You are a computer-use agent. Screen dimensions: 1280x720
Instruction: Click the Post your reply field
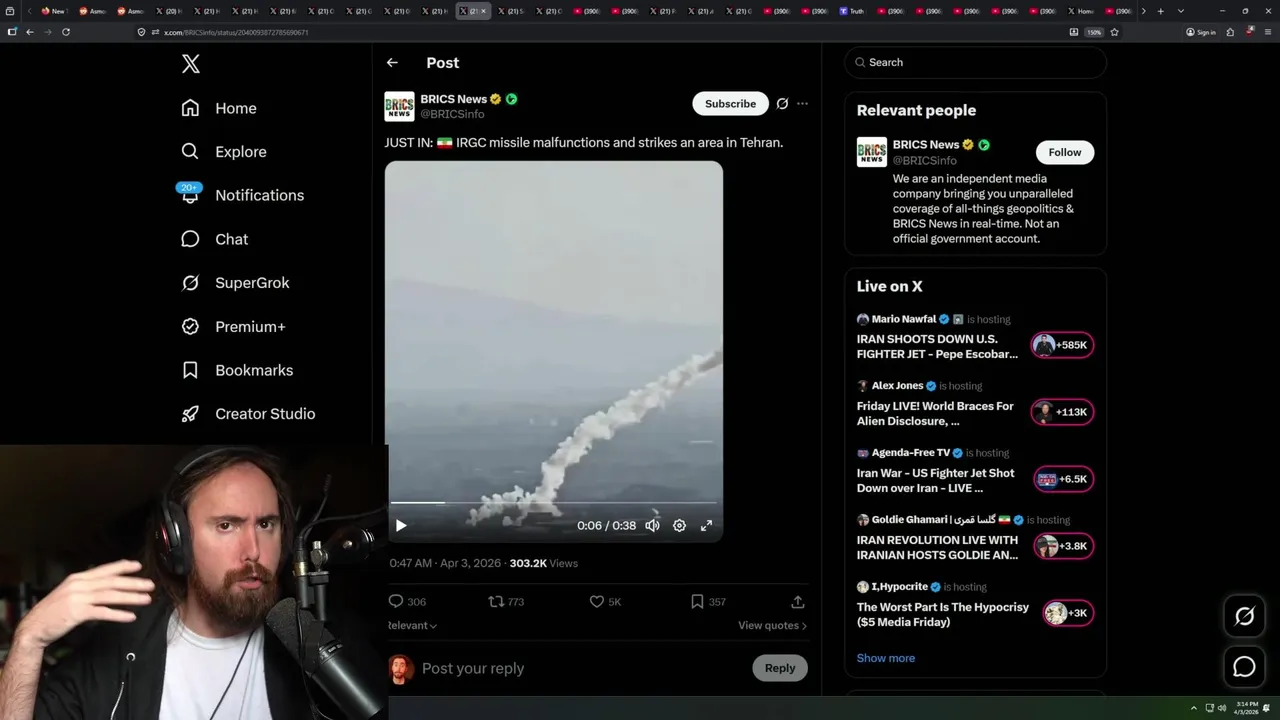point(582,668)
